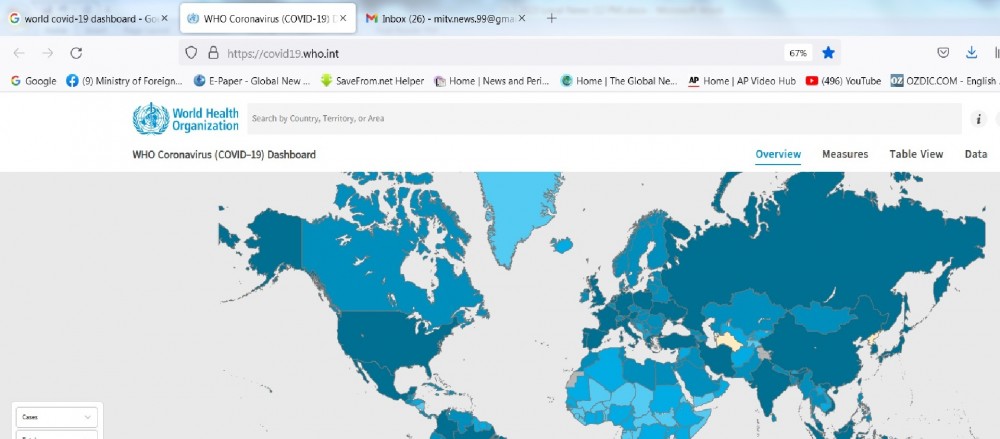The height and width of the screenshot is (439, 1000).
Task: Click the info icon beside search bar
Action: pos(979,119)
